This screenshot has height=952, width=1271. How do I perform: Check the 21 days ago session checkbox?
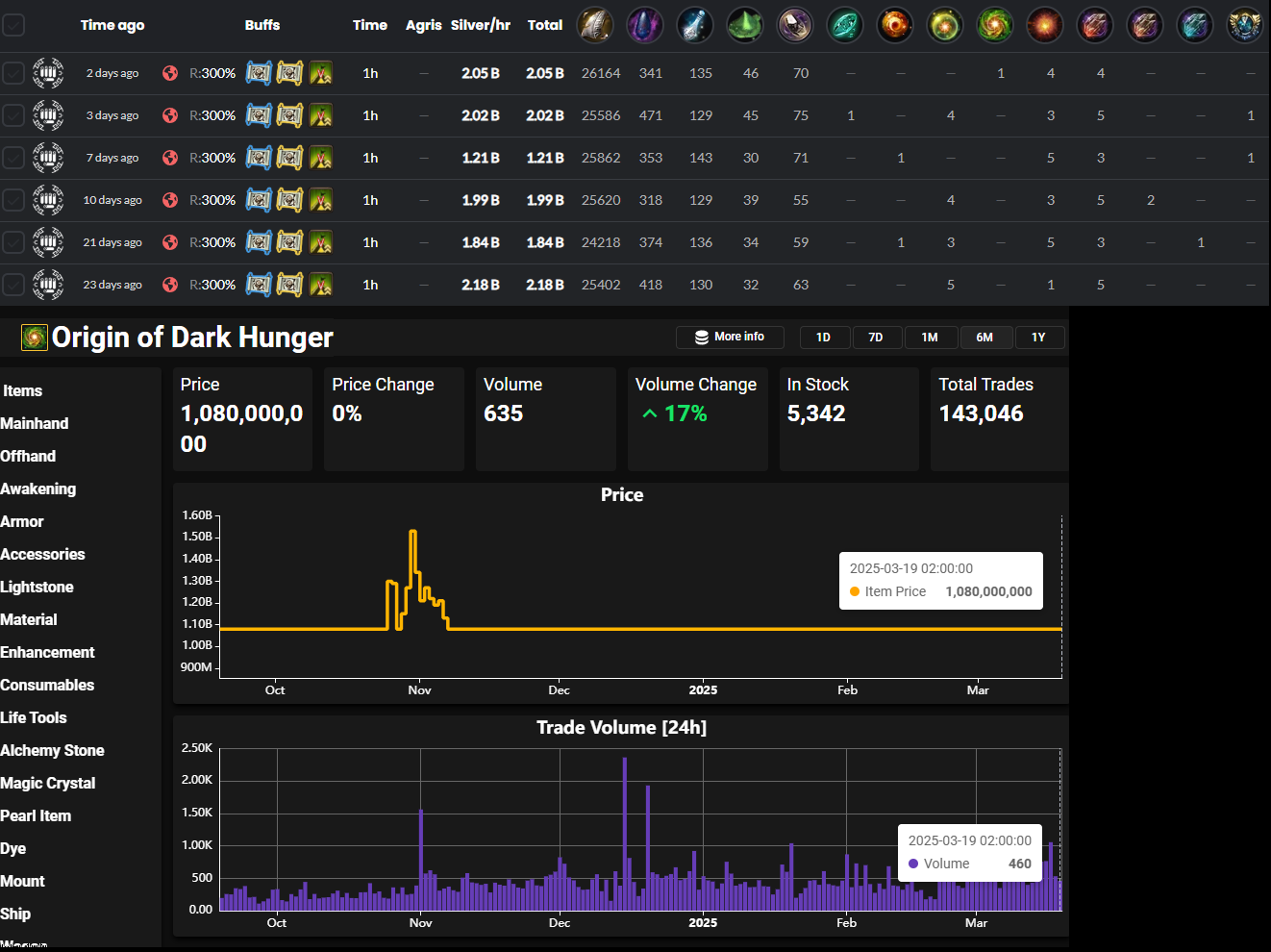pyautogui.click(x=13, y=242)
